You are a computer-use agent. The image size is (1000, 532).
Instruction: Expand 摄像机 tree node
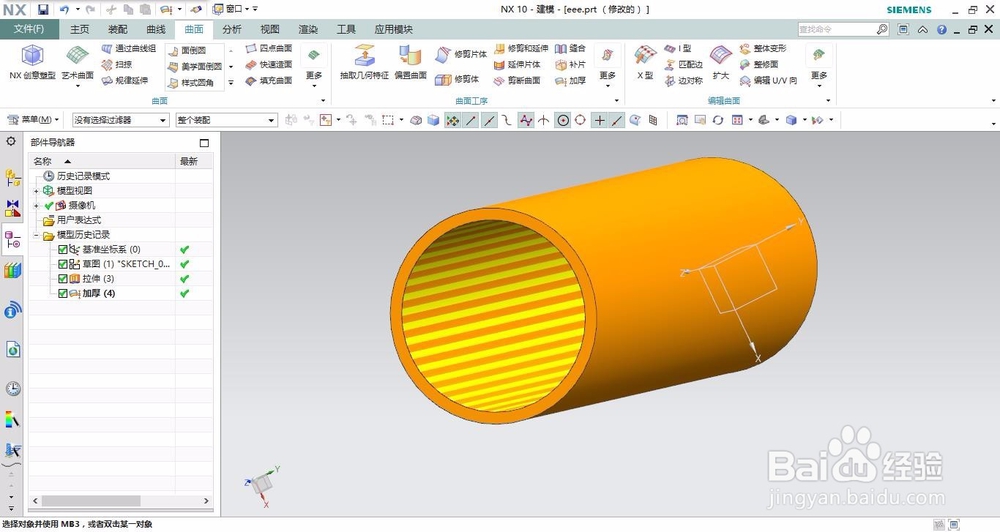tap(36, 205)
